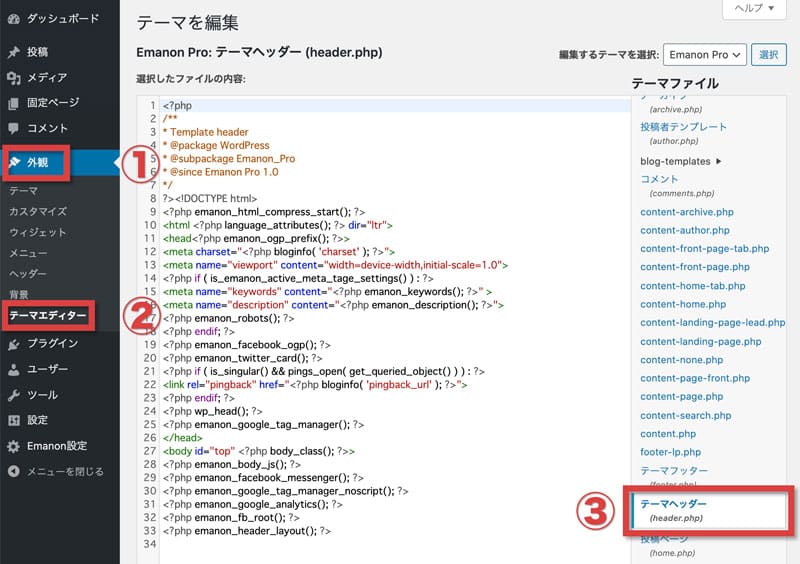Open ヘッダー submenu item

click(28, 274)
